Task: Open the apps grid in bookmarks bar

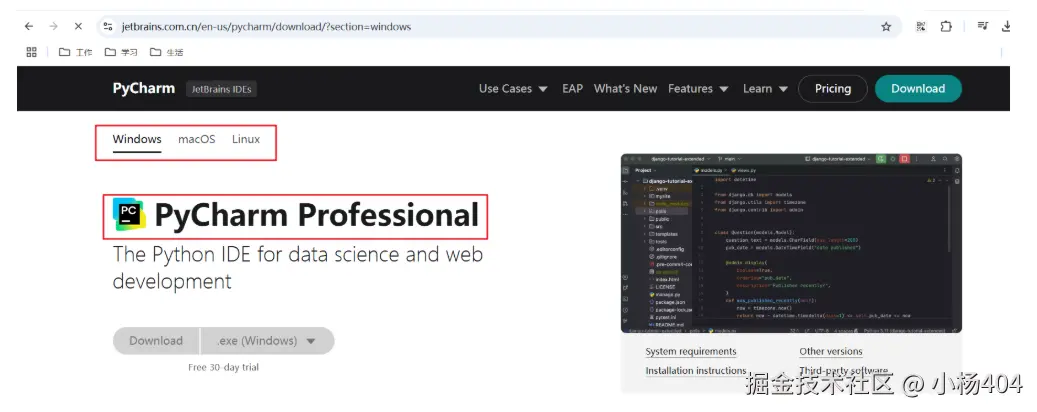Action: [31, 52]
